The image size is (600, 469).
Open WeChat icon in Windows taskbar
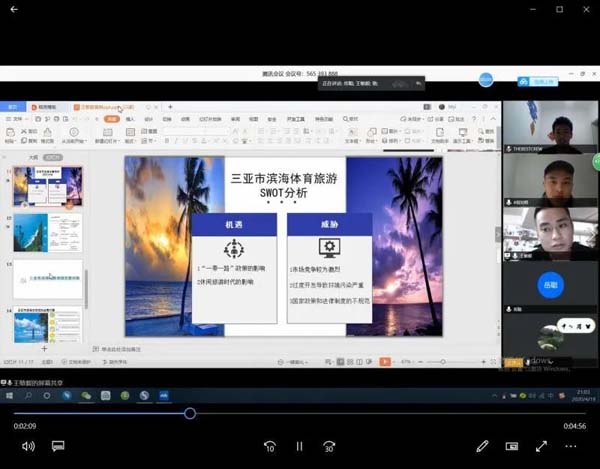click(x=87, y=396)
